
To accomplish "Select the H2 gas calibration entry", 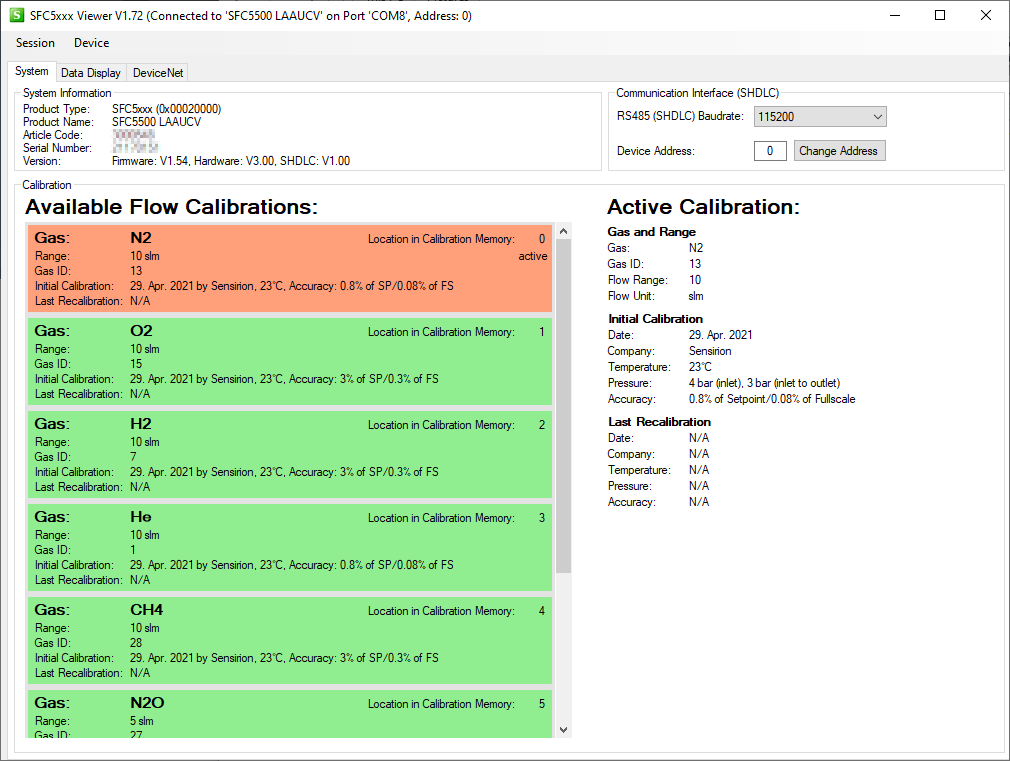I will click(x=290, y=454).
